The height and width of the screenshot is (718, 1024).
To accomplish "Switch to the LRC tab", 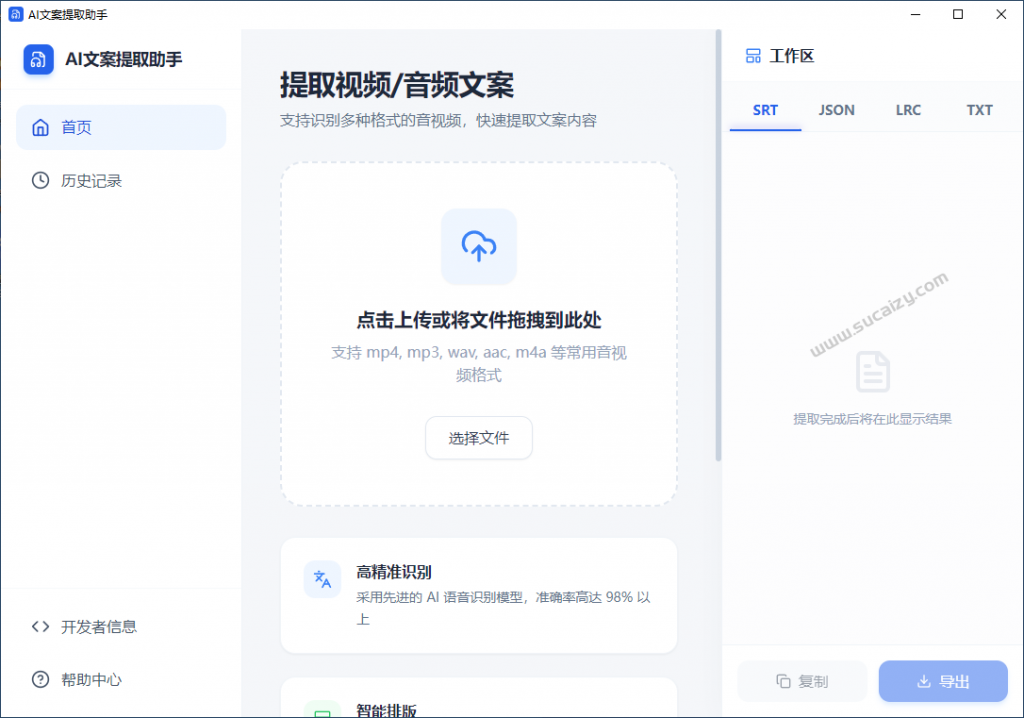I will pyautogui.click(x=908, y=110).
